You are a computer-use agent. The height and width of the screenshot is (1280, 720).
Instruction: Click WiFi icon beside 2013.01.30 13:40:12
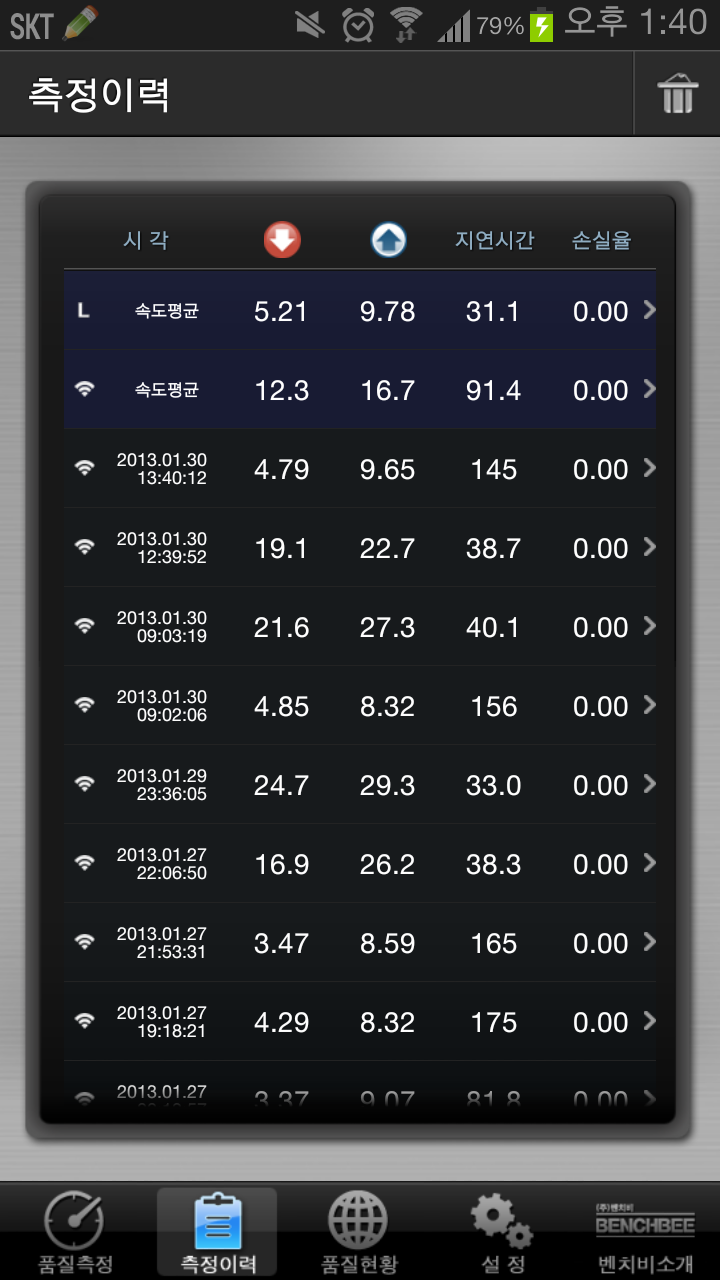pos(85,468)
